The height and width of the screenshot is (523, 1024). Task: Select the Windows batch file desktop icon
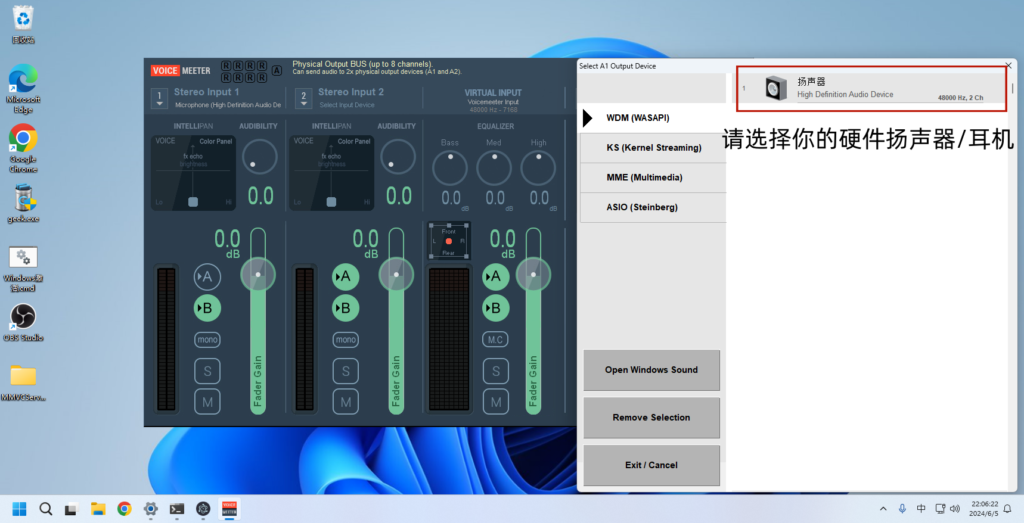[23, 268]
